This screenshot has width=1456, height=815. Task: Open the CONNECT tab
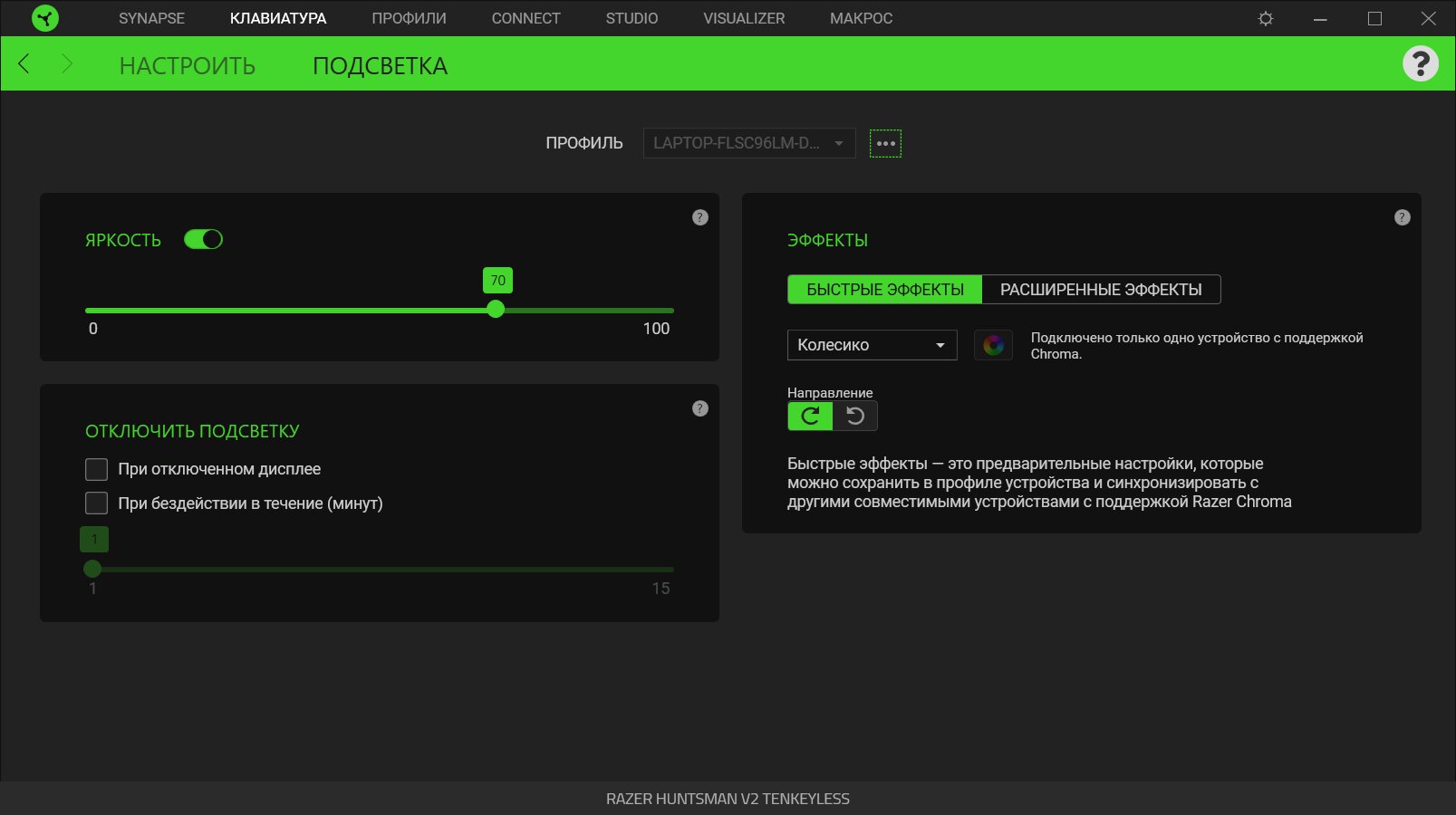[526, 18]
